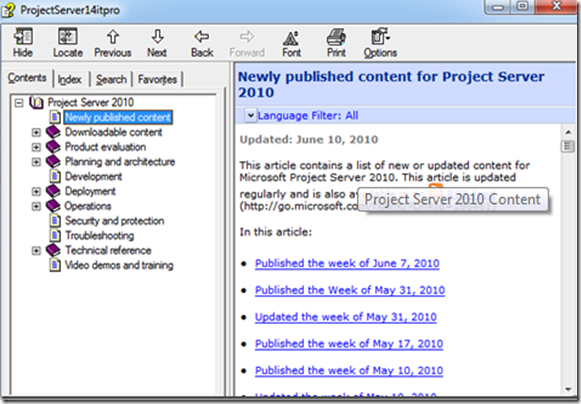The width and height of the screenshot is (581, 404).
Task: Click the content pane scrollbar down arrow
Action: 568,390
